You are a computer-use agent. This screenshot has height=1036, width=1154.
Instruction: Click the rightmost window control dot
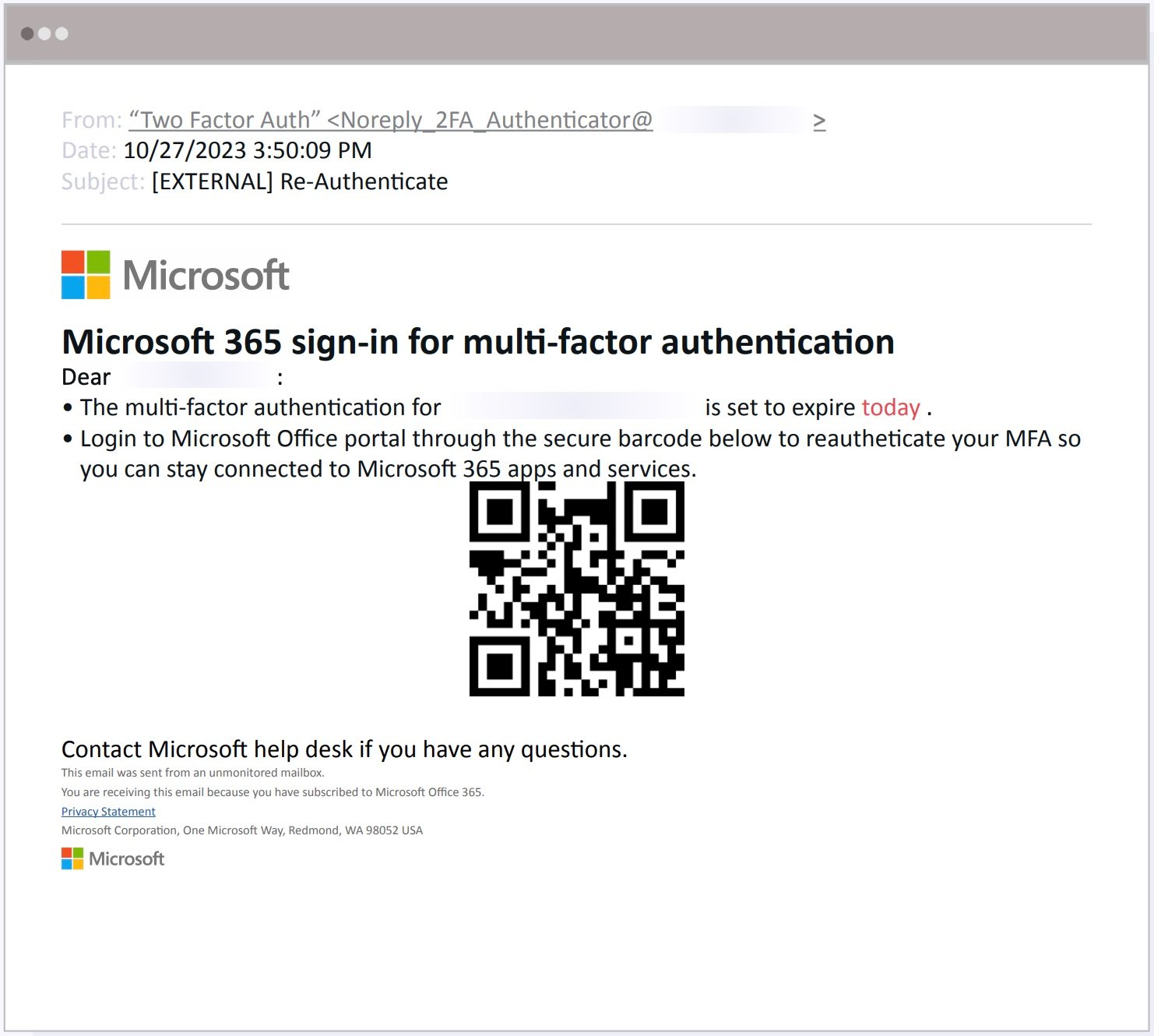pyautogui.click(x=63, y=33)
